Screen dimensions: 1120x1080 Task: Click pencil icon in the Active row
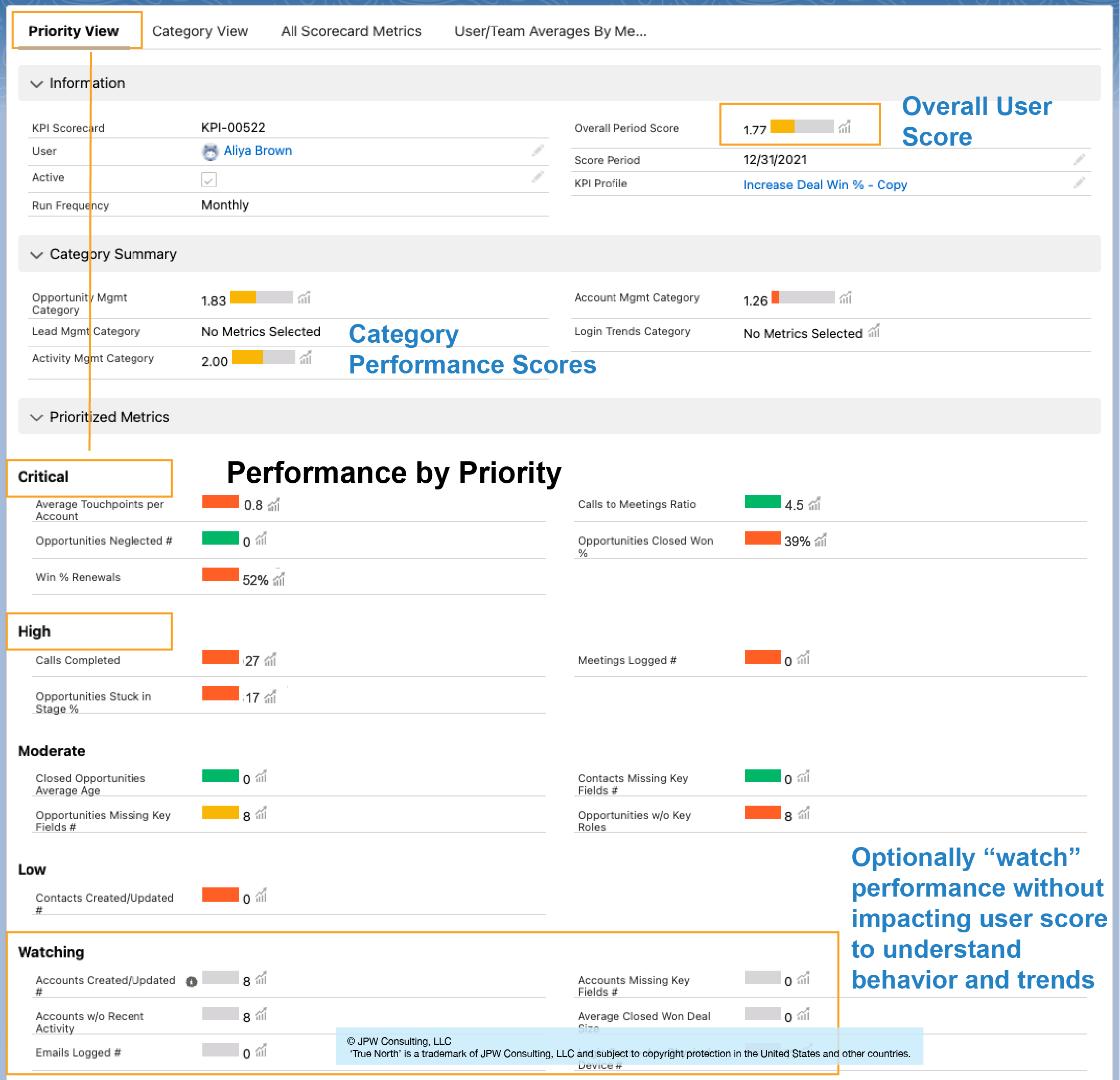click(x=538, y=177)
